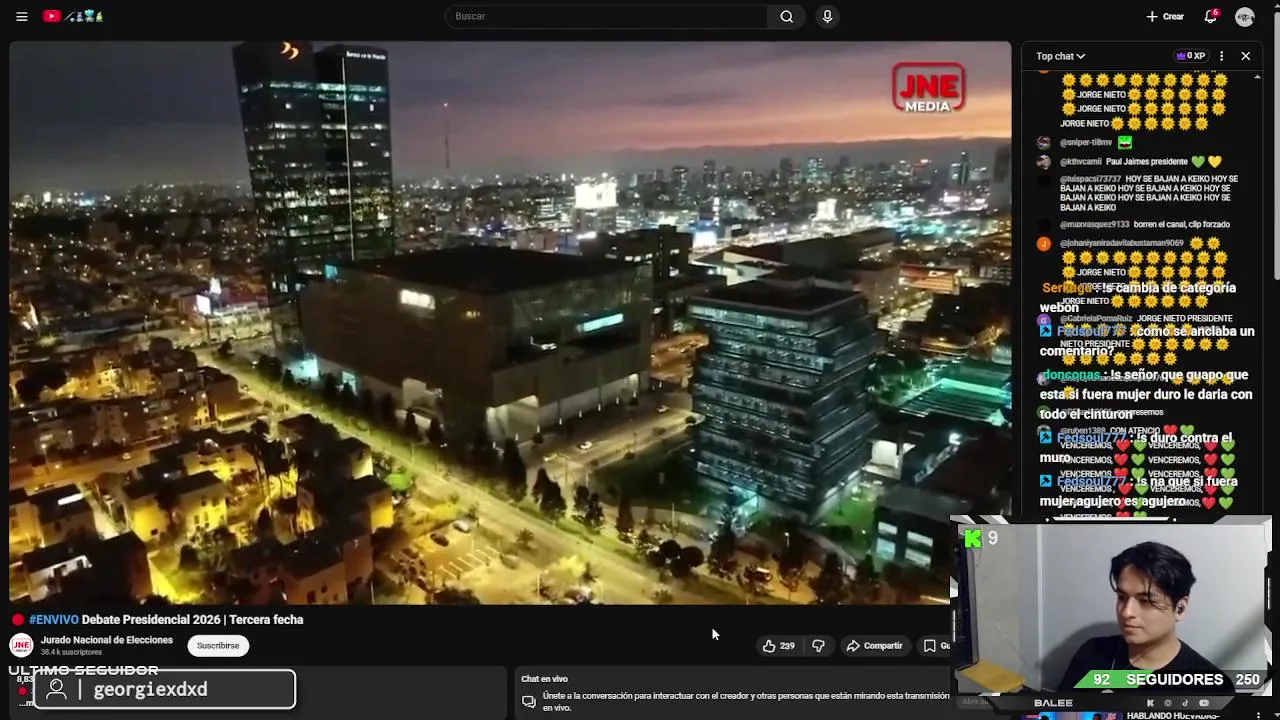1280x720 pixels.
Task: Subscribe with the Suscribirse button
Action: [x=218, y=646]
